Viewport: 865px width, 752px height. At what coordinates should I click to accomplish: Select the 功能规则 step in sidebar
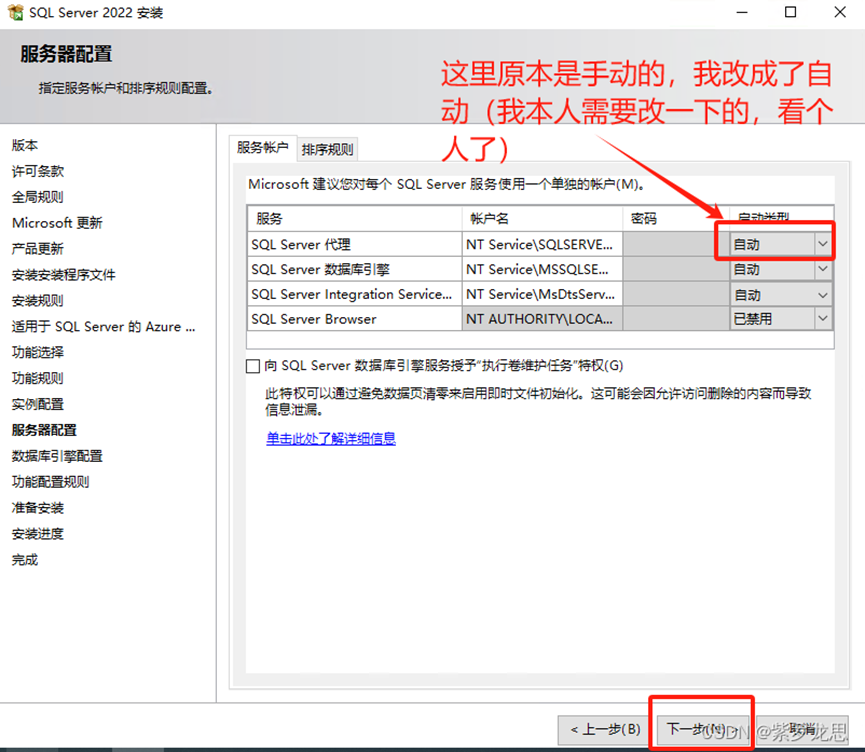click(x=38, y=378)
